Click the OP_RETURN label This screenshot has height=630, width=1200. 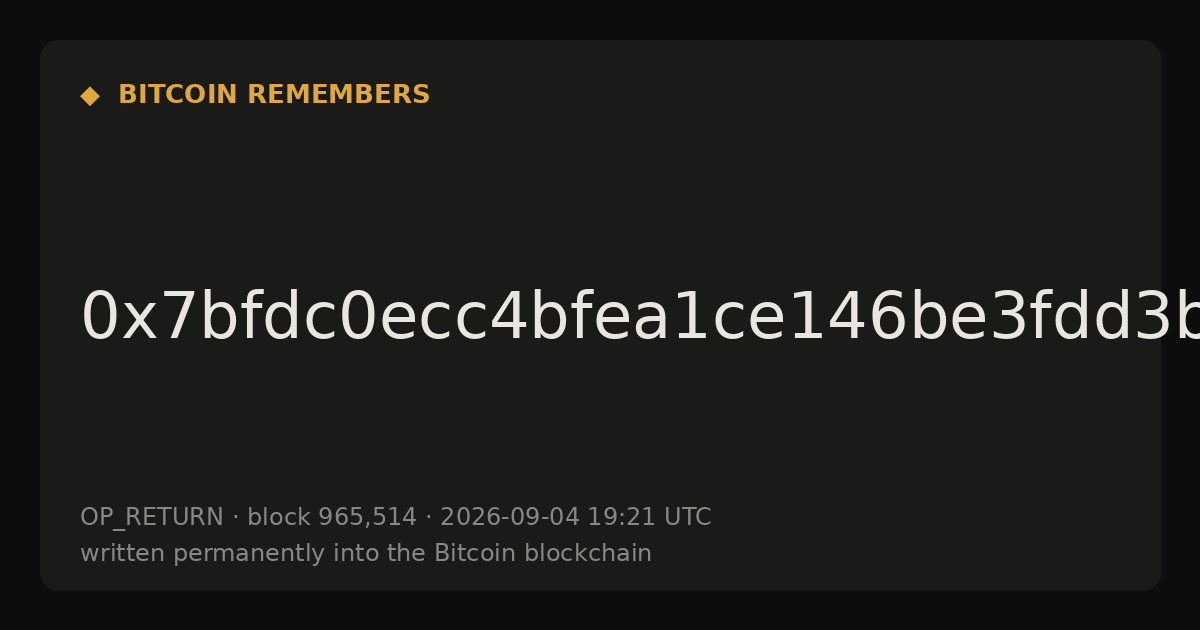pyautogui.click(x=152, y=518)
